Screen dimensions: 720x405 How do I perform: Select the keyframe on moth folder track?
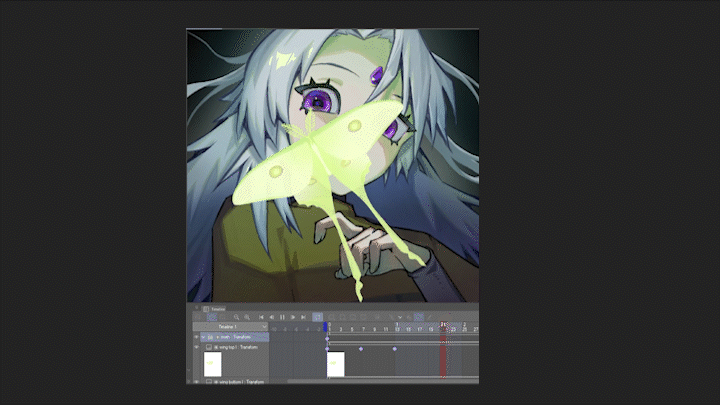pos(327,338)
